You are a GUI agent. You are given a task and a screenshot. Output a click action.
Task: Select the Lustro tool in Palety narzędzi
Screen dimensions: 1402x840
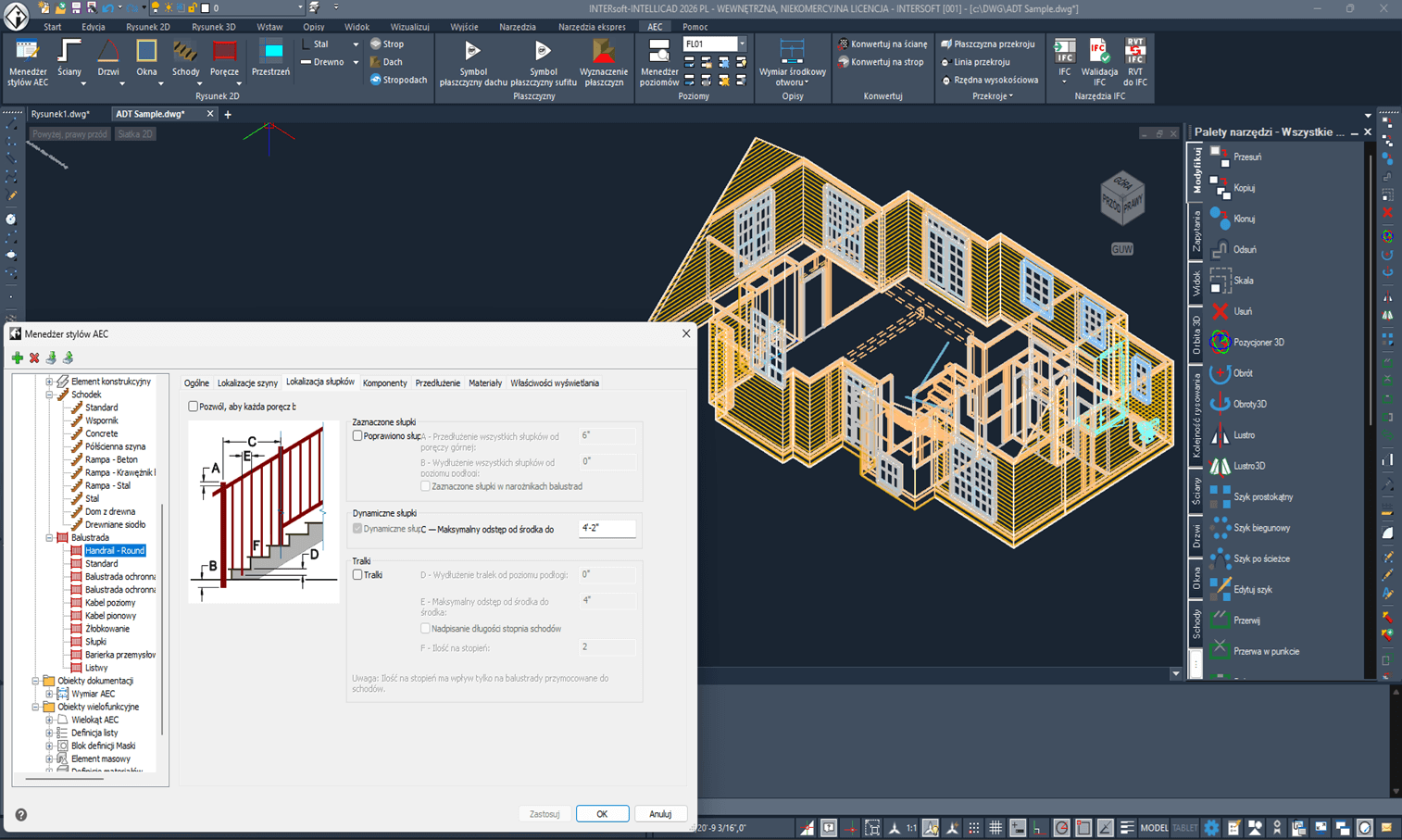[x=1246, y=434]
